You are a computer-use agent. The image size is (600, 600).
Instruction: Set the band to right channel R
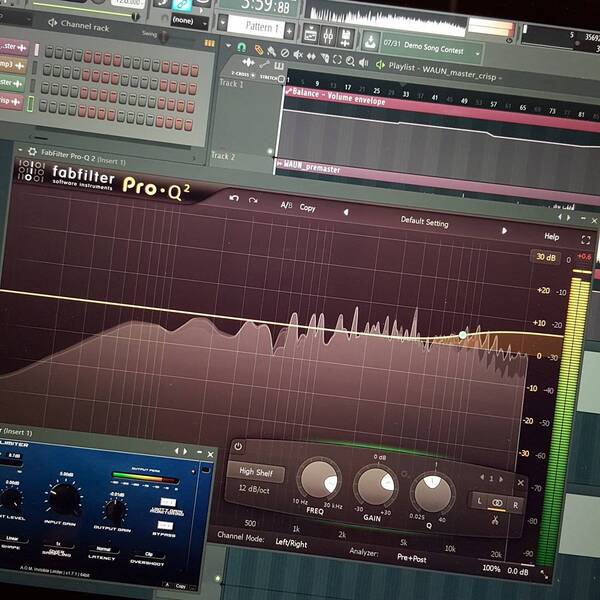coord(515,505)
